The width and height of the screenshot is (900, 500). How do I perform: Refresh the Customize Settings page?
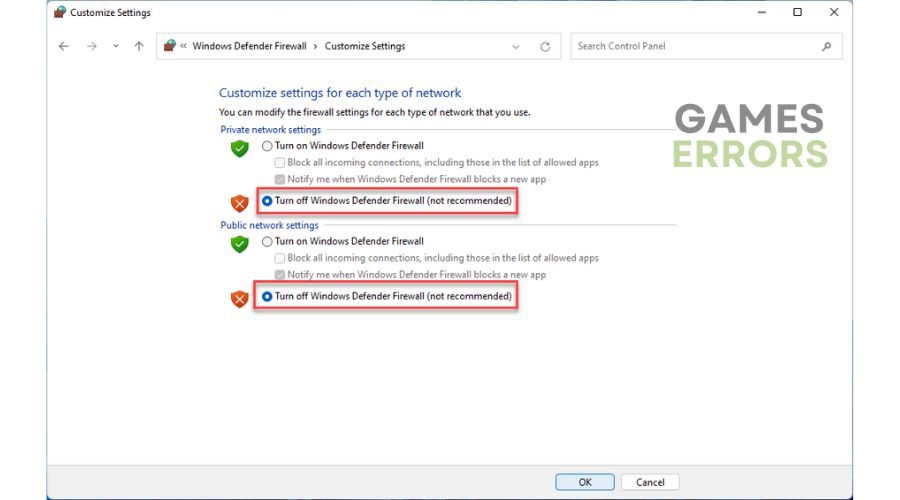(x=545, y=46)
